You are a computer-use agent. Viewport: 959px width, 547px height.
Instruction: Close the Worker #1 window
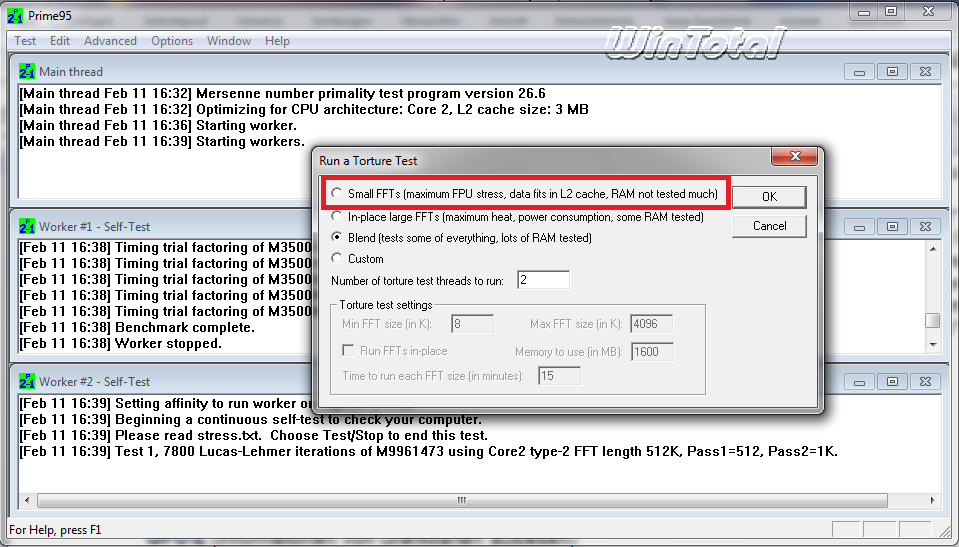pyautogui.click(x=925, y=227)
